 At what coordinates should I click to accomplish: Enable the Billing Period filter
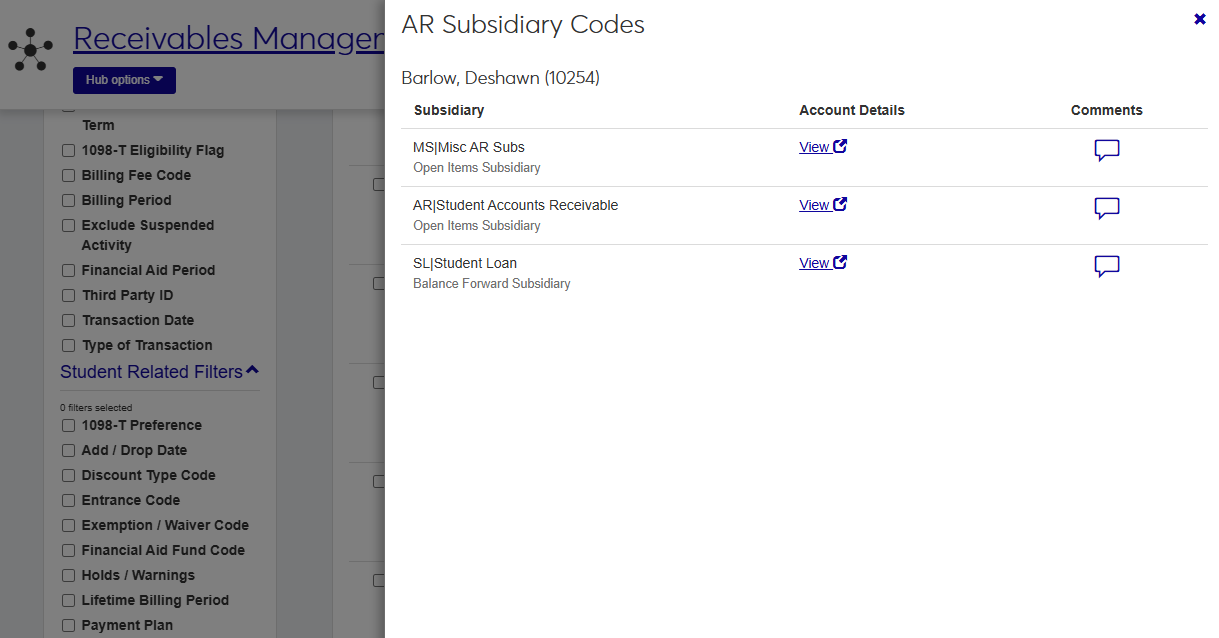(x=68, y=200)
